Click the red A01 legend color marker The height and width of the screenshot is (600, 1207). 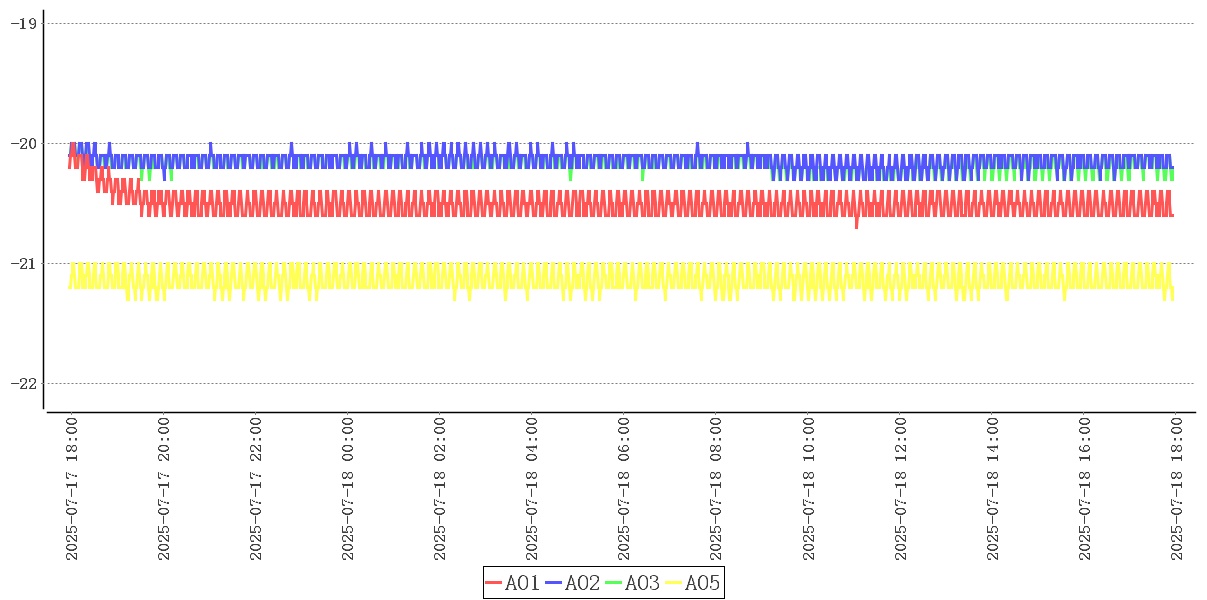[x=494, y=583]
